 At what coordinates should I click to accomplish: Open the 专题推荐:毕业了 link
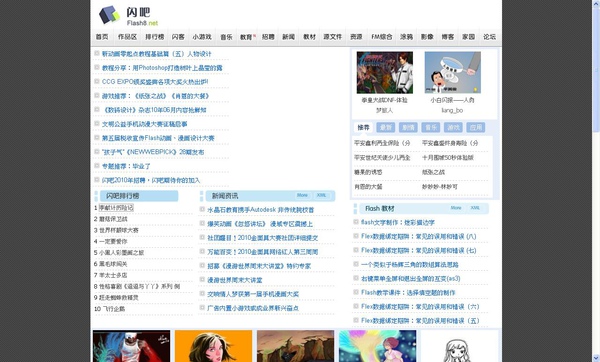click(x=126, y=166)
